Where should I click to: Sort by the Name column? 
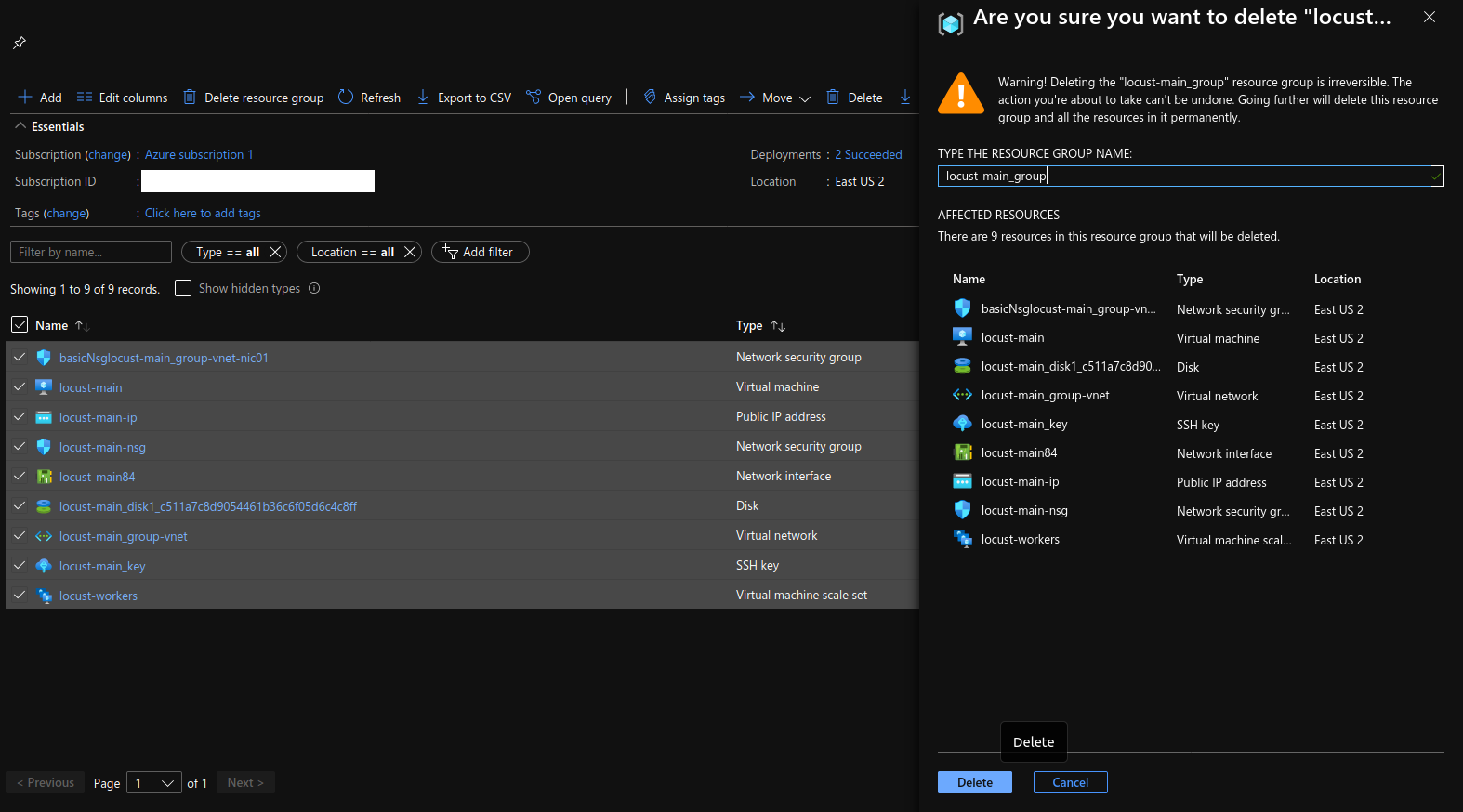62,325
